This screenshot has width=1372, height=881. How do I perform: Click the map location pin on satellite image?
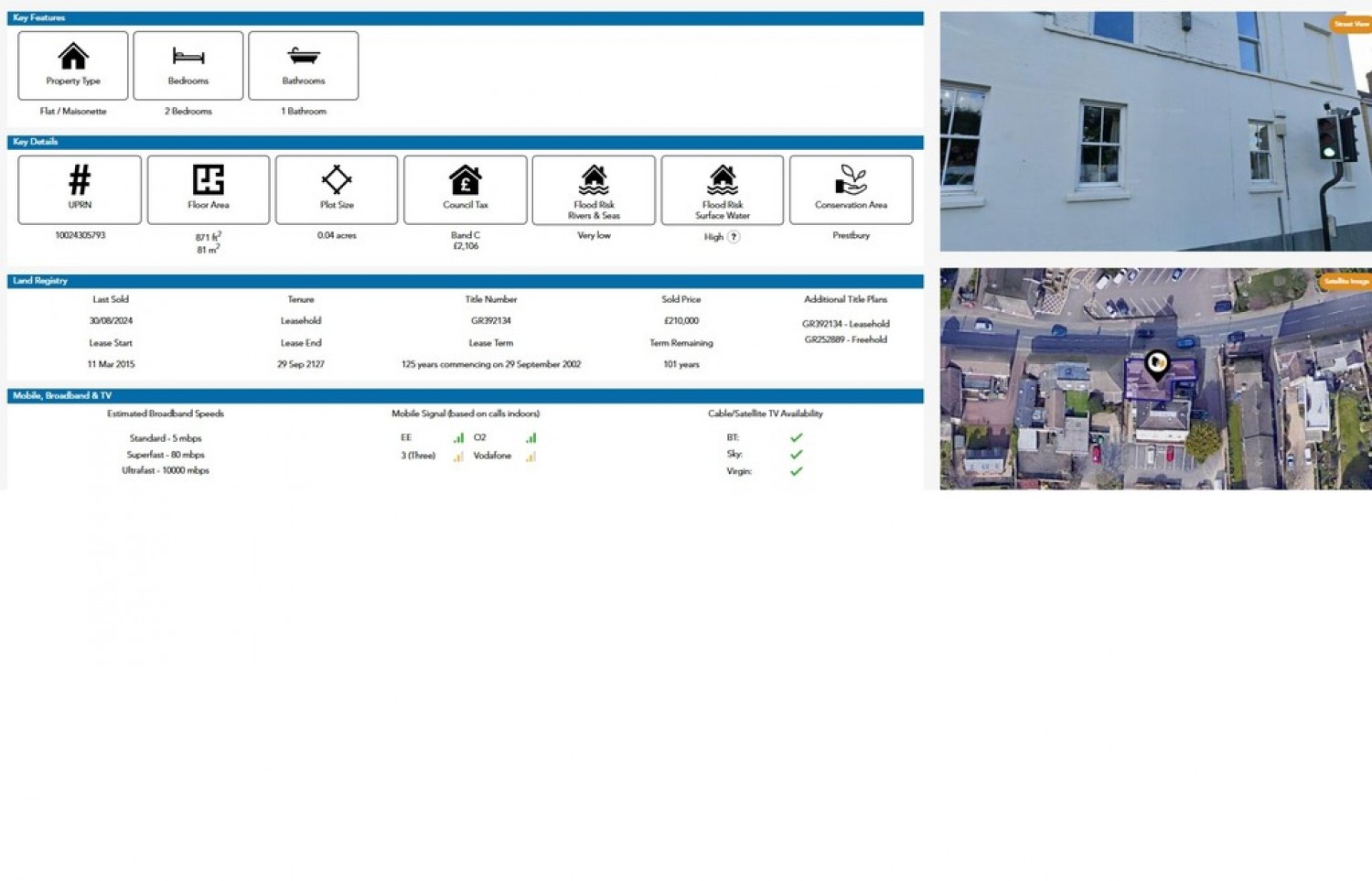point(1157,364)
